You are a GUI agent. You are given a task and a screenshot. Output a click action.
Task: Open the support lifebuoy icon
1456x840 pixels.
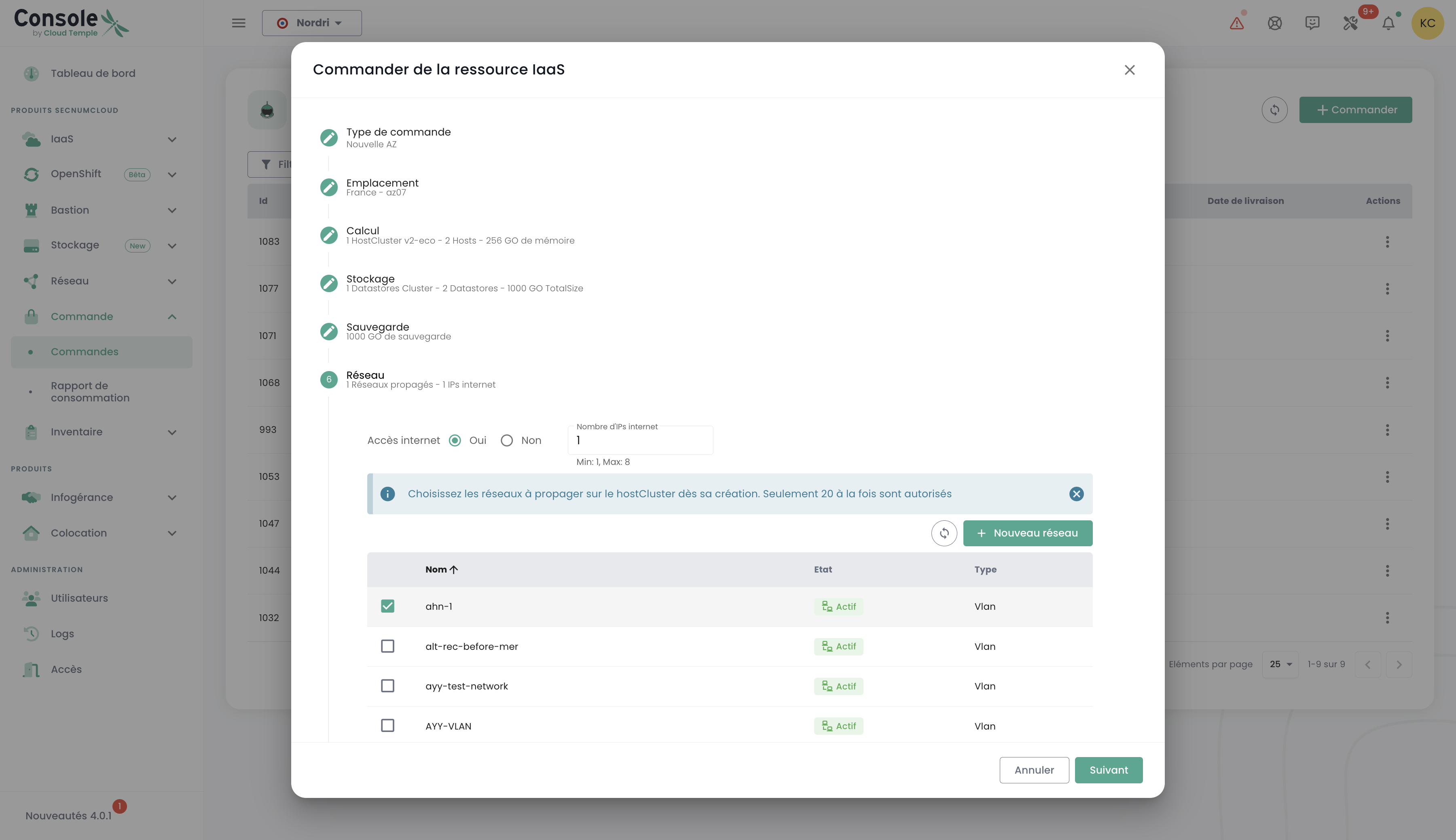pos(1274,23)
